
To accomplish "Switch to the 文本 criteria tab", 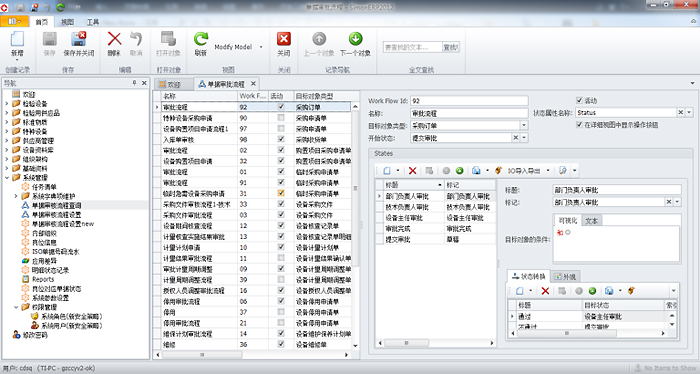I will (592, 220).
